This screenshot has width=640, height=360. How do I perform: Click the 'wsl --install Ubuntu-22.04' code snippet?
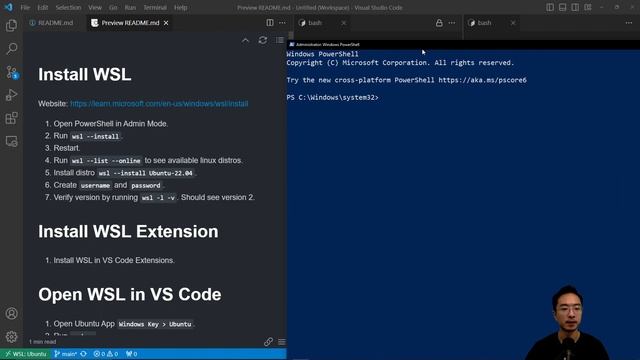pos(146,173)
